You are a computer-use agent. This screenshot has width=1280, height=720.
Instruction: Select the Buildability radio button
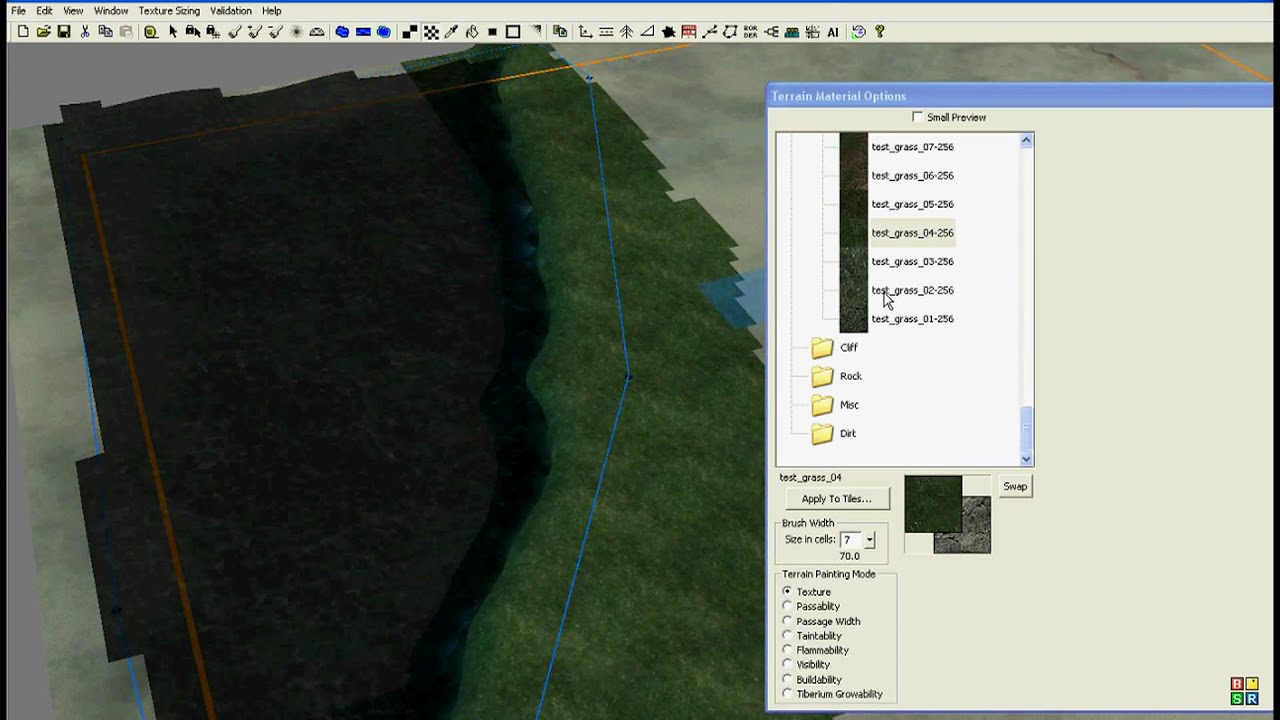(787, 679)
